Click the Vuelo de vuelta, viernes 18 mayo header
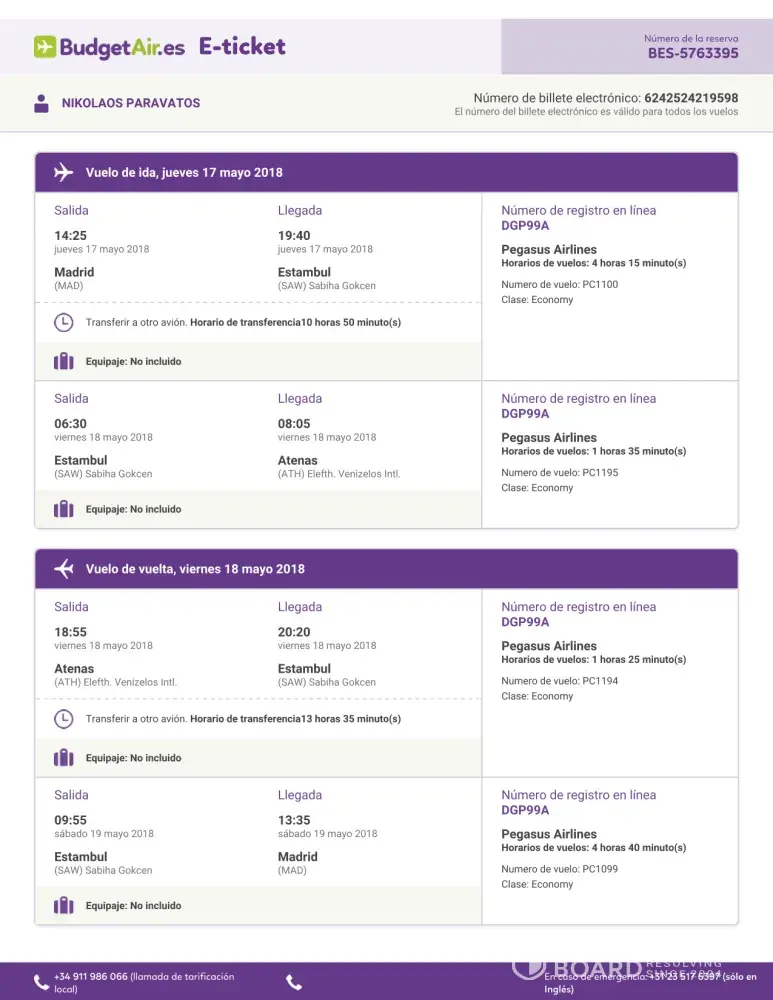Screen dimensions: 773x1000 point(195,569)
